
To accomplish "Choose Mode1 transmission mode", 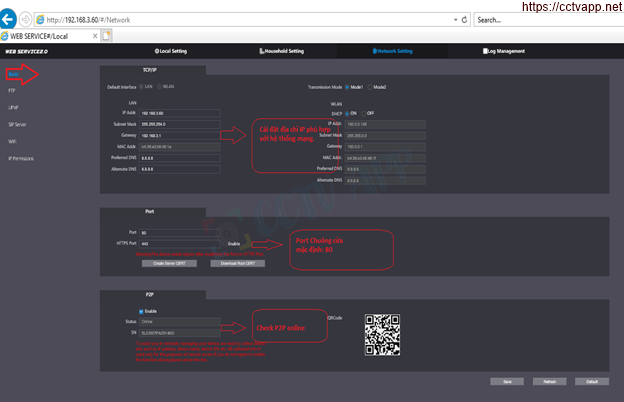I will coord(346,87).
